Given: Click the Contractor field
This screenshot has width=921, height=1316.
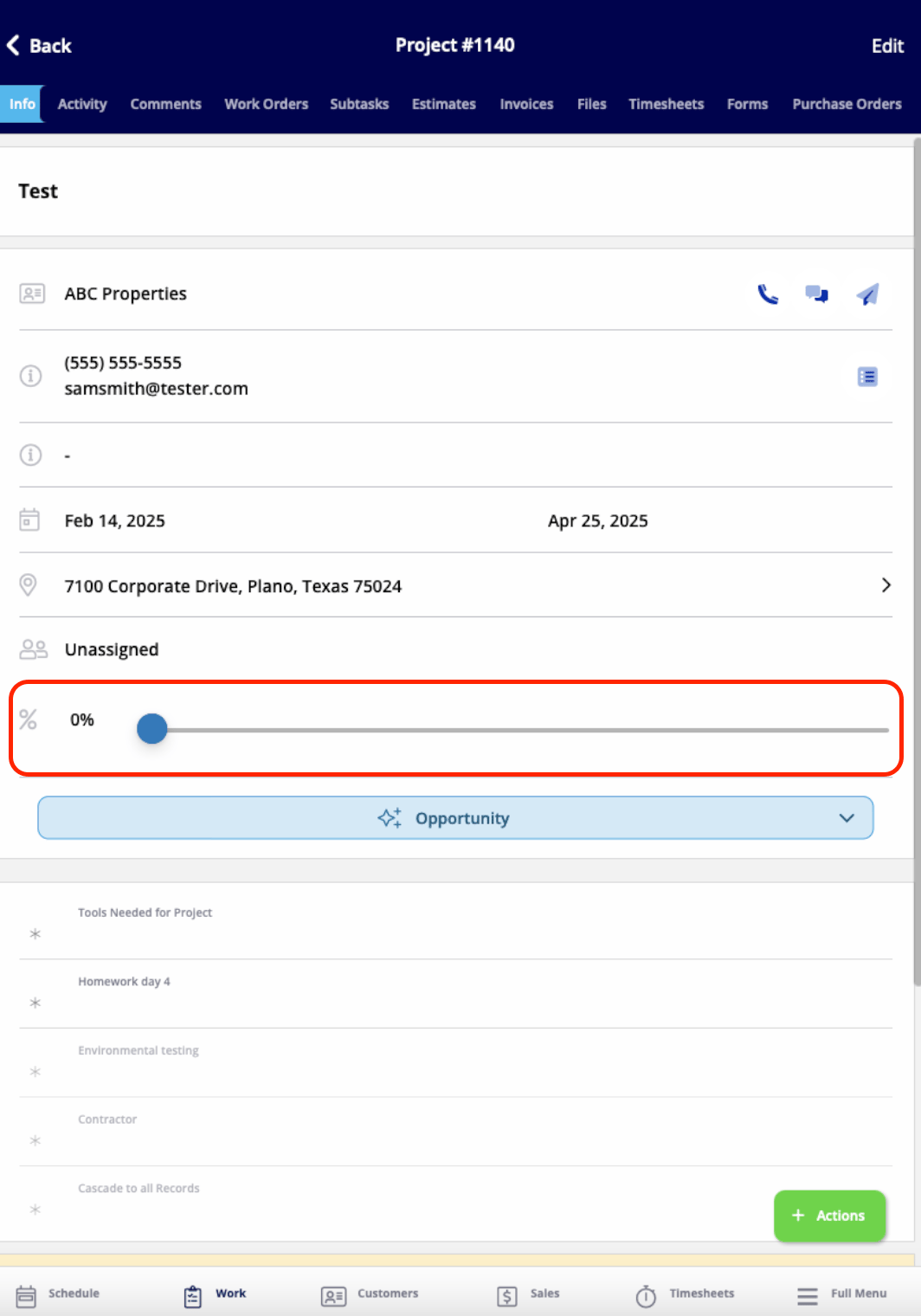Looking at the screenshot, I should coord(455,1132).
